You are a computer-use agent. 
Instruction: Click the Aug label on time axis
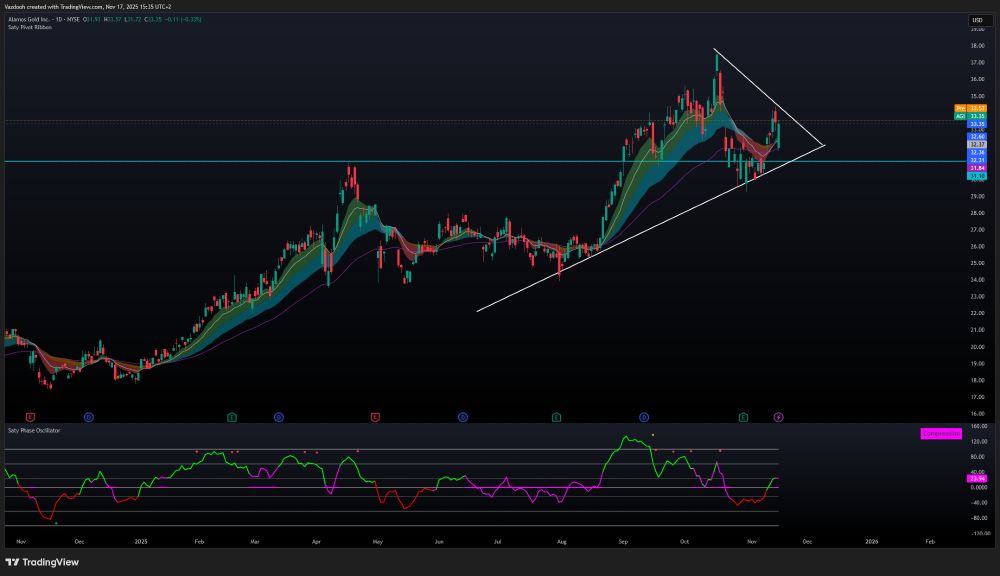pyautogui.click(x=561, y=542)
